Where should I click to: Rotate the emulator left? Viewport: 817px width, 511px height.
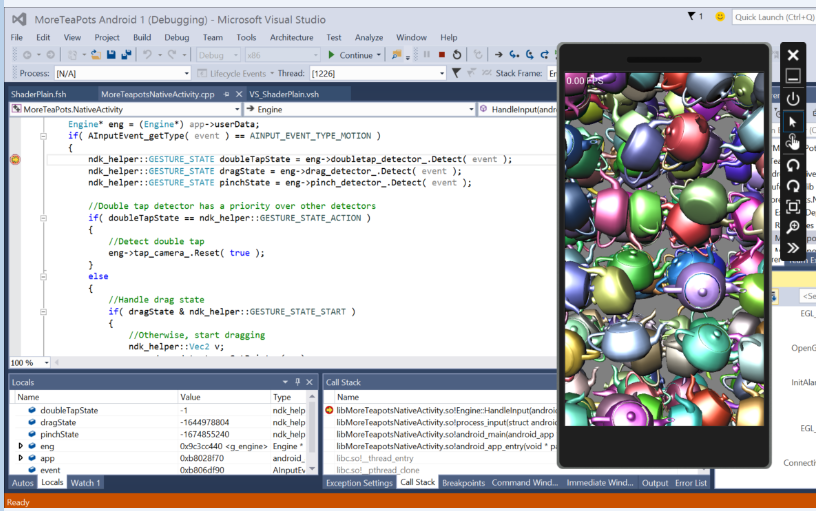tap(792, 164)
